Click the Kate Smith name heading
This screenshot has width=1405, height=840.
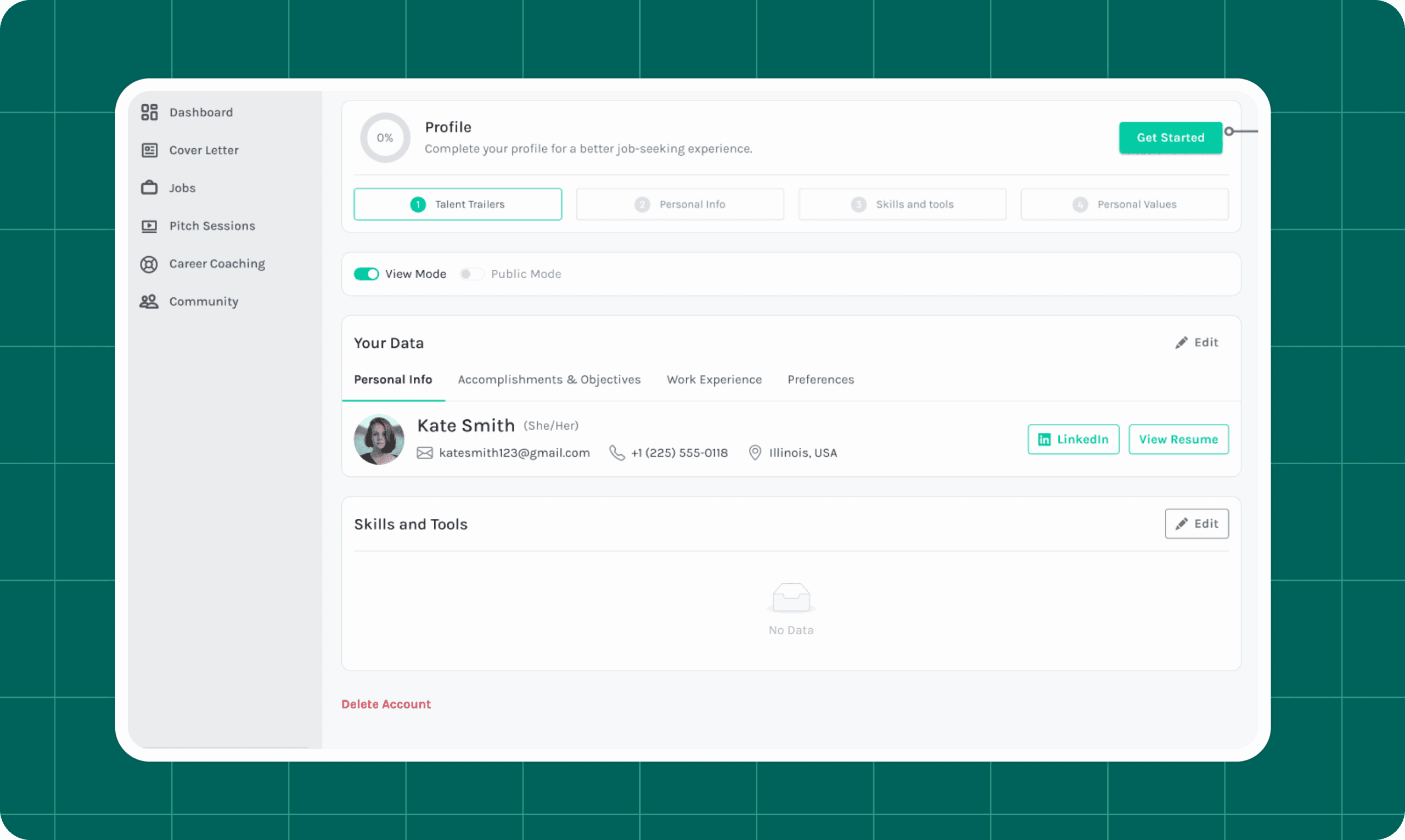(466, 426)
